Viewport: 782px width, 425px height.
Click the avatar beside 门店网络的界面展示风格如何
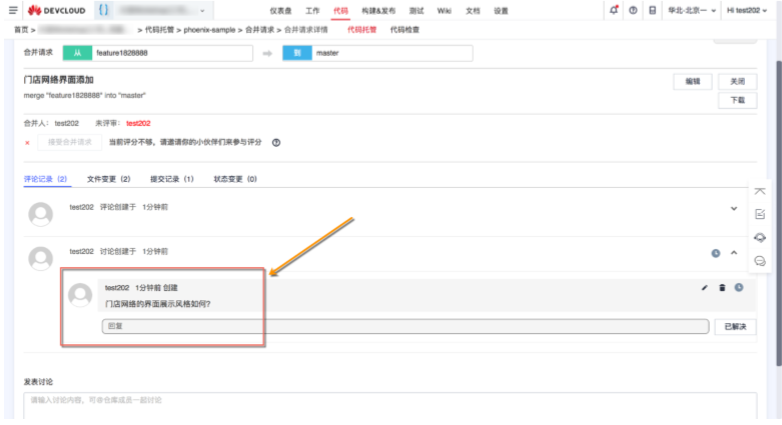(x=80, y=295)
